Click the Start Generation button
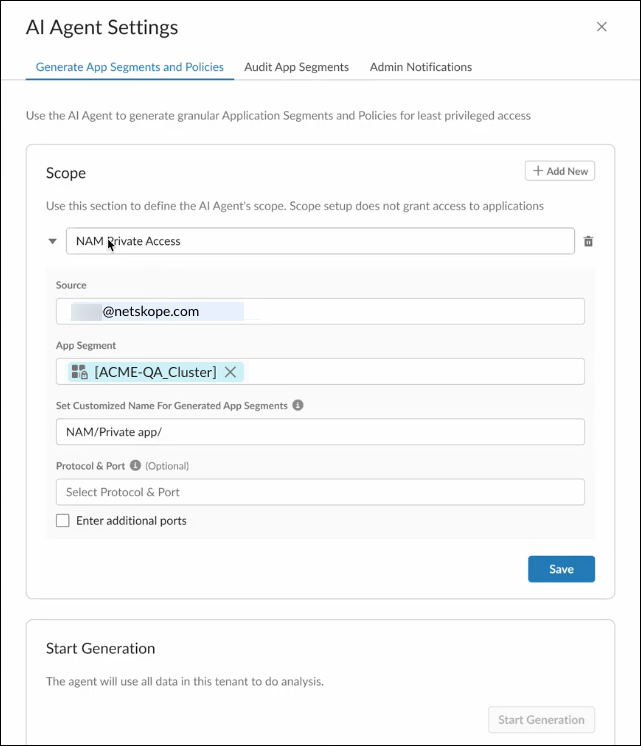641x746 pixels. pyautogui.click(x=541, y=720)
